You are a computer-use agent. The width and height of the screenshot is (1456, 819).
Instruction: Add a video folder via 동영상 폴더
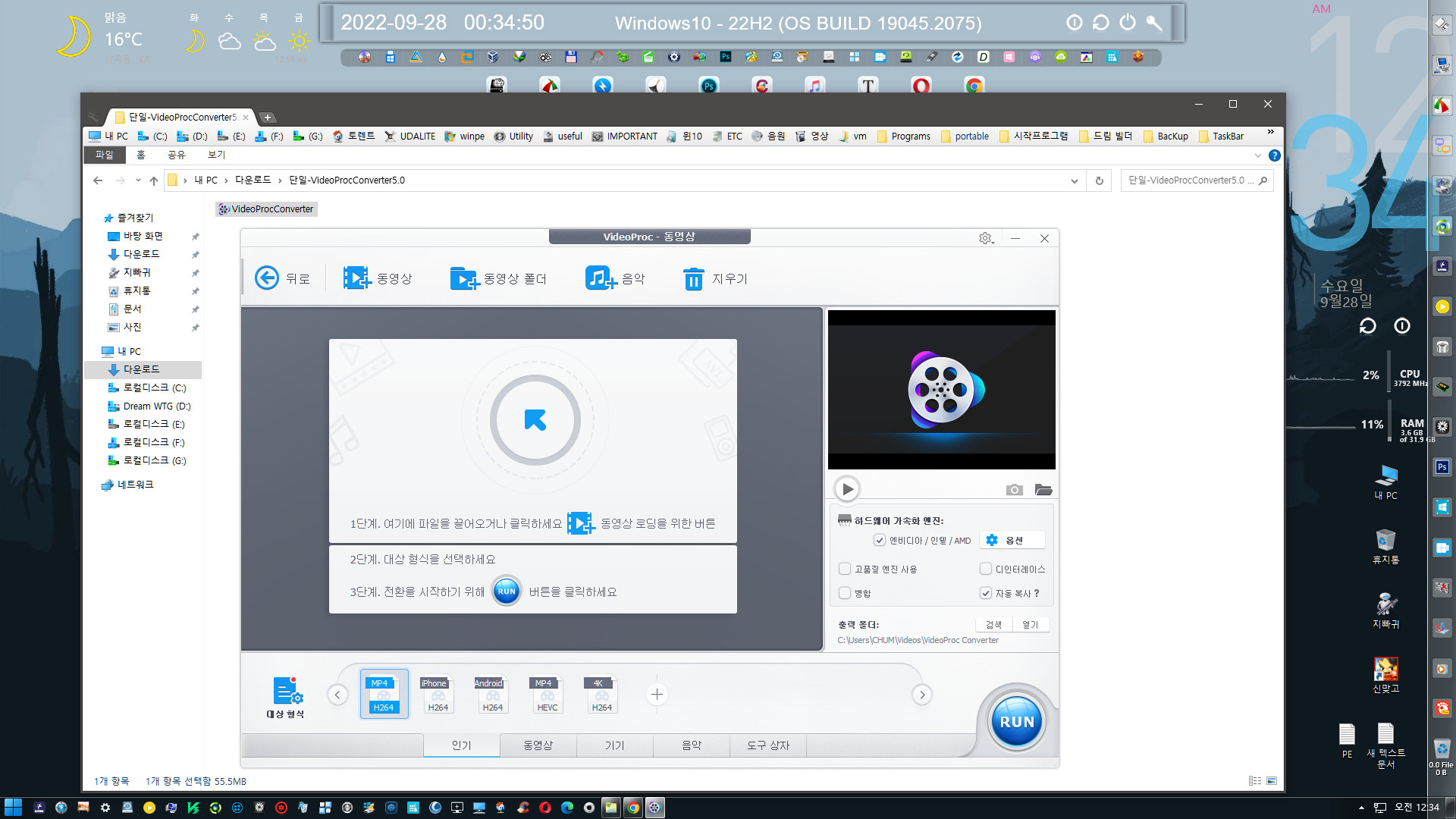[465, 278]
